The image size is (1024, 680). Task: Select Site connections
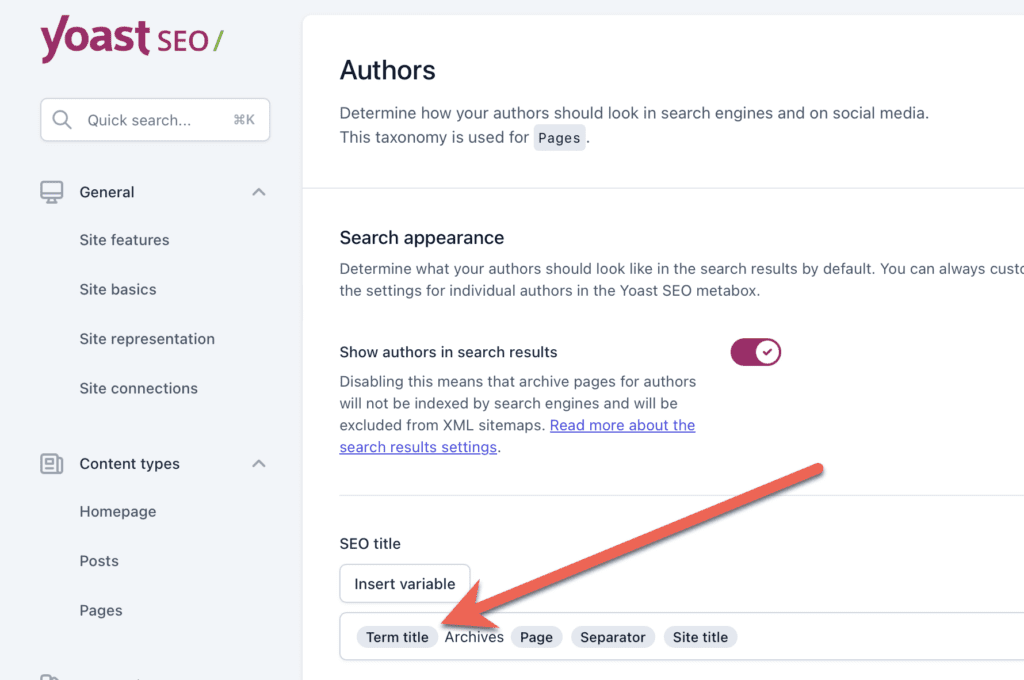click(138, 388)
